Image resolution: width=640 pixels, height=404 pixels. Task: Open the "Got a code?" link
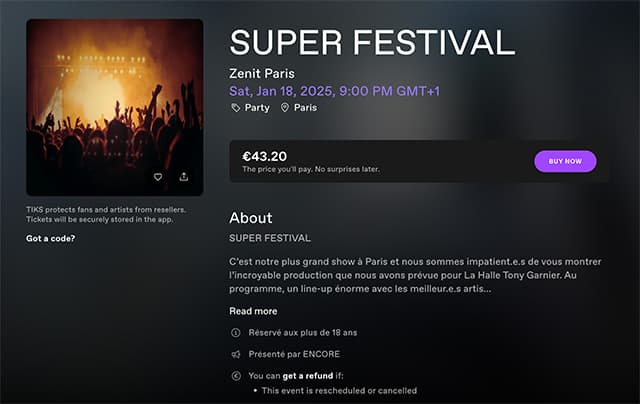(x=50, y=238)
